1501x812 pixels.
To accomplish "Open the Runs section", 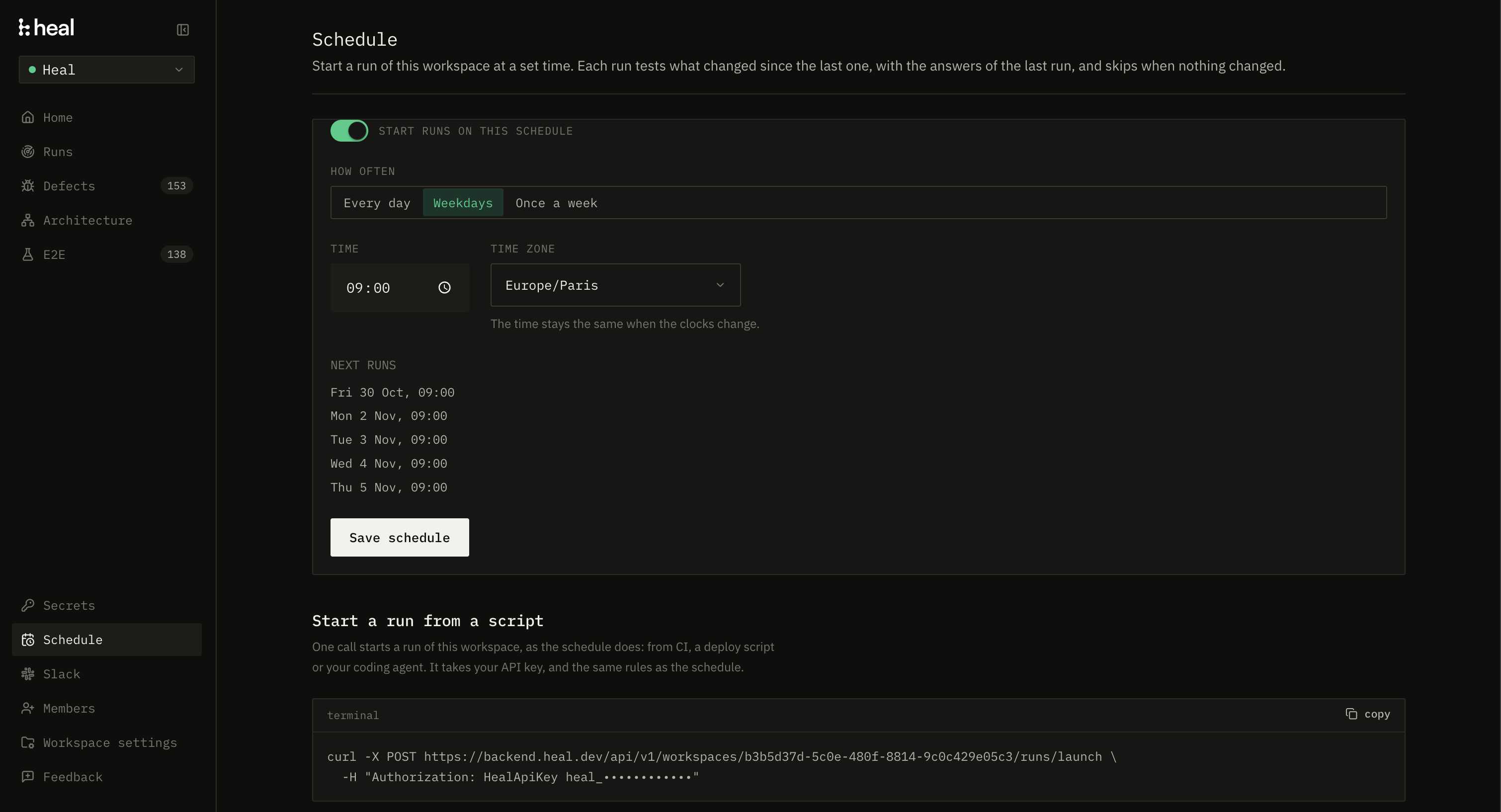I will tap(107, 152).
